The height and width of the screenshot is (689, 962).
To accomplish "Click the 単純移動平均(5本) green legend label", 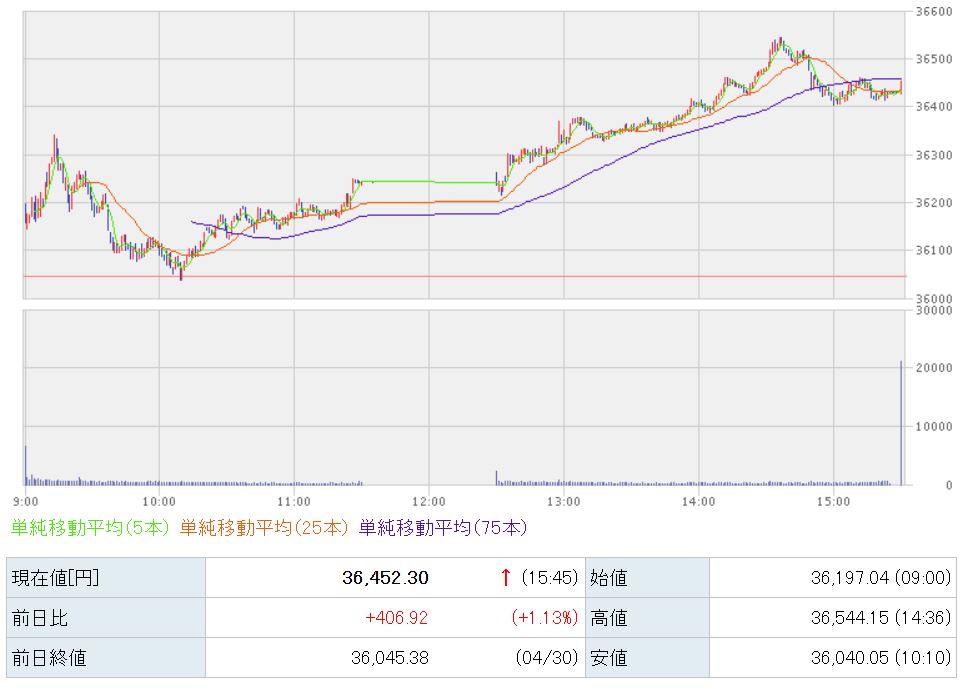I will [x=90, y=528].
